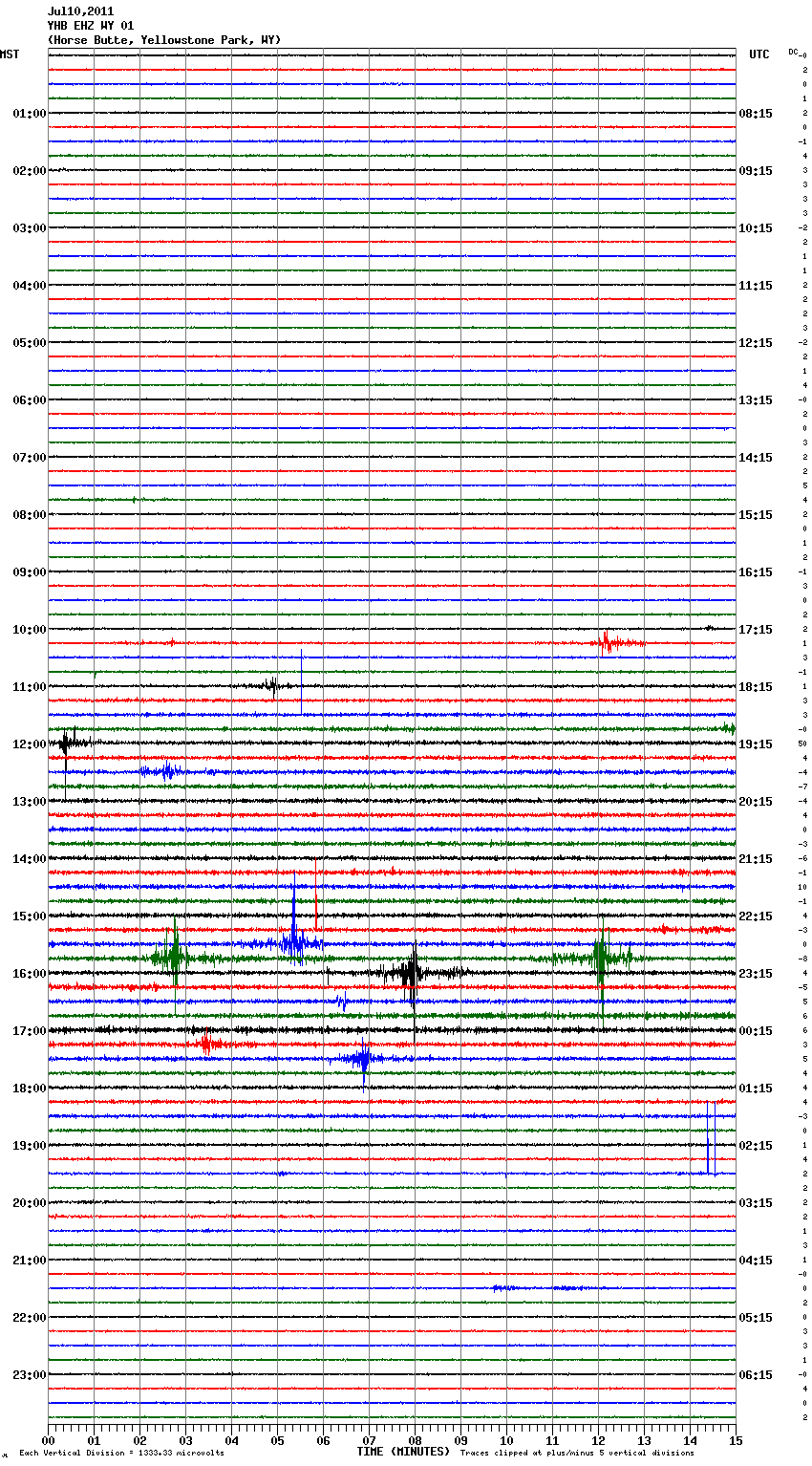
Task: Select the 16:00 MST row label
Action: [x=29, y=974]
